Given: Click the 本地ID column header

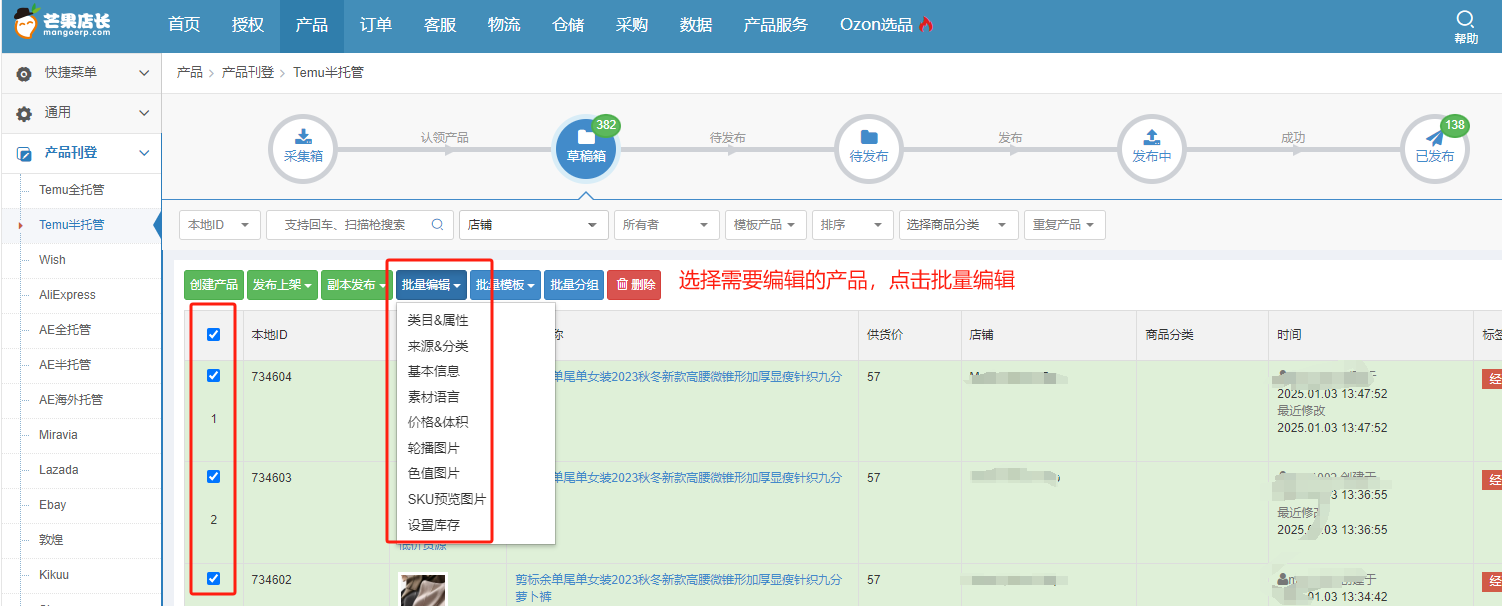Looking at the screenshot, I should click(x=270, y=335).
